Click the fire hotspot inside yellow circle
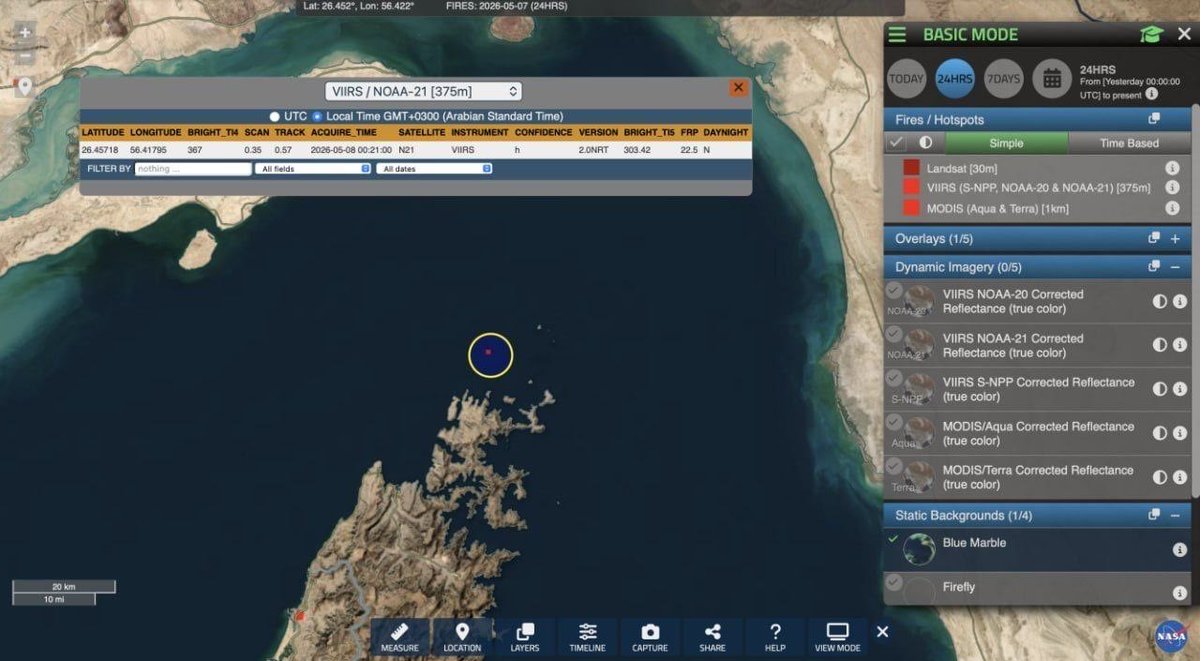Screen dimensions: 1200x661 488,352
